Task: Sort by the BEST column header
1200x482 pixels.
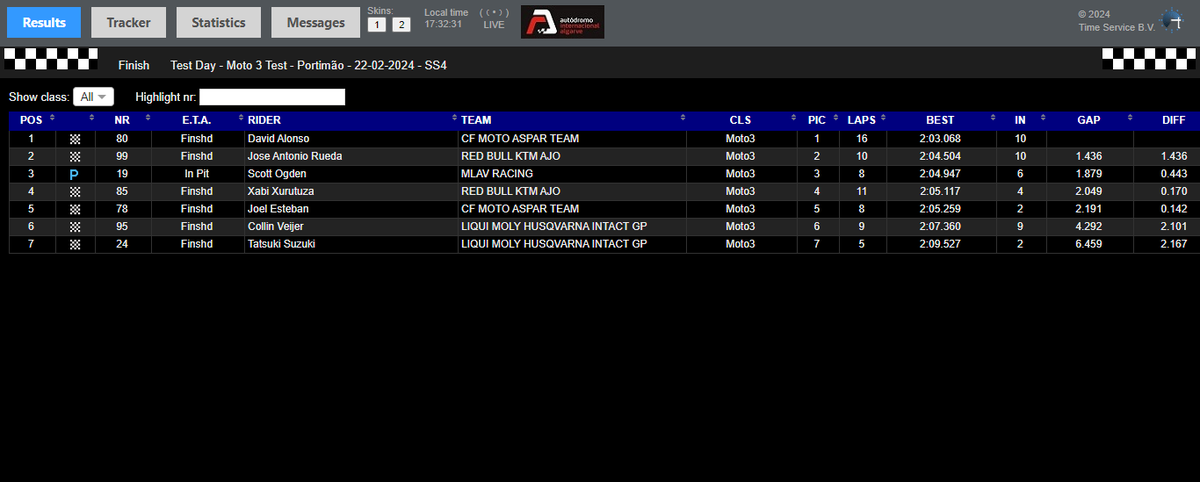Action: click(939, 120)
